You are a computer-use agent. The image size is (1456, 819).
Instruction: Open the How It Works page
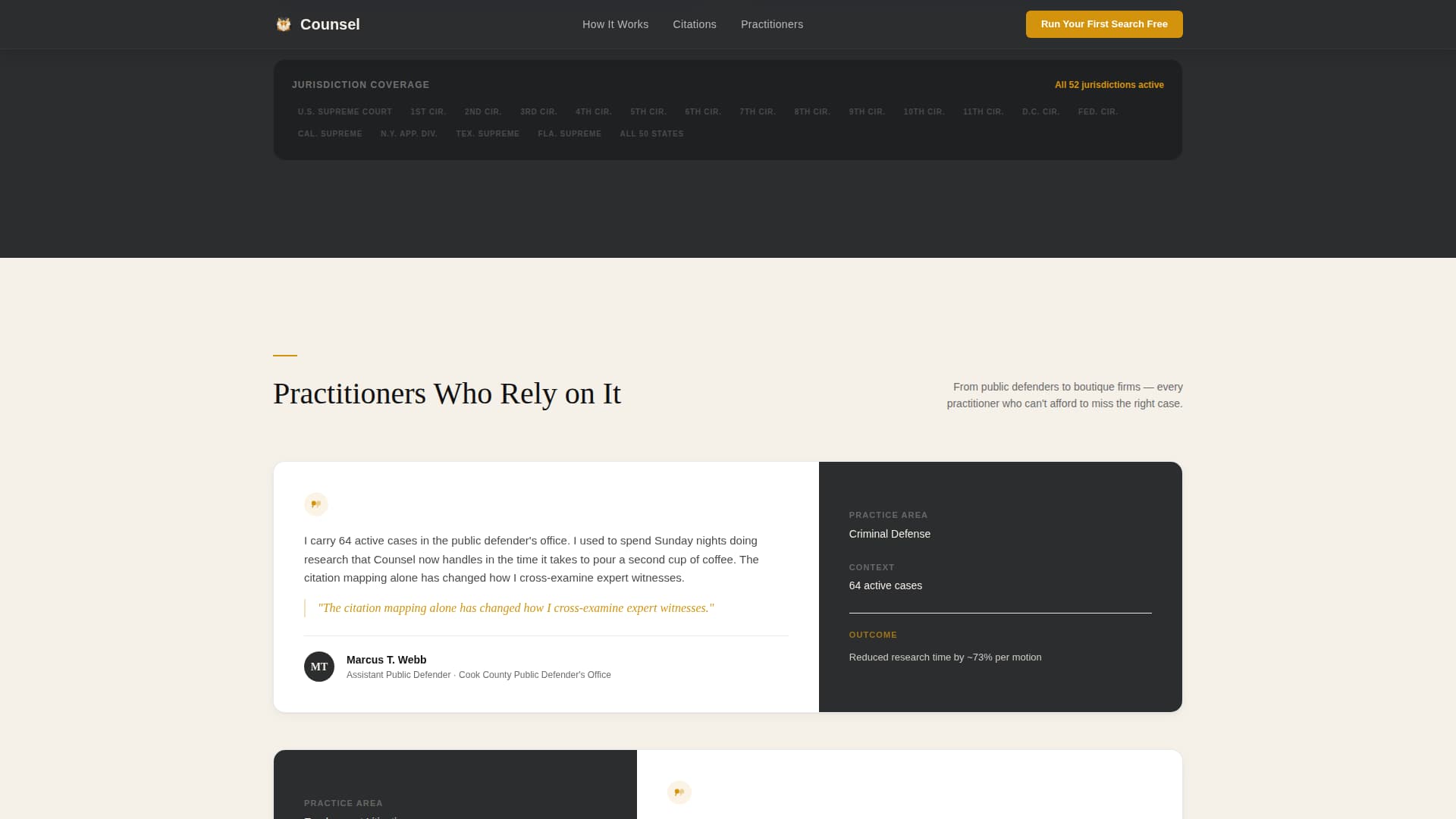615,24
